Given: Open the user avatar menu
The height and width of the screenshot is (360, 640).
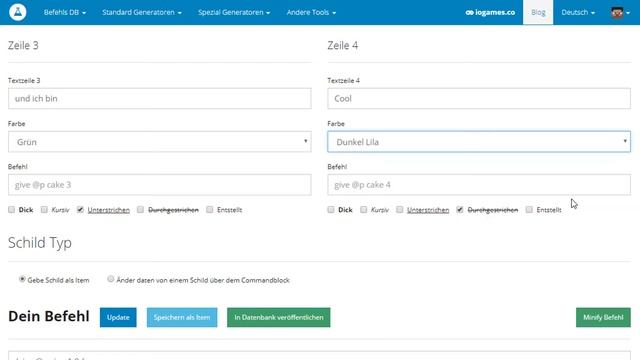Looking at the screenshot, I should [620, 13].
